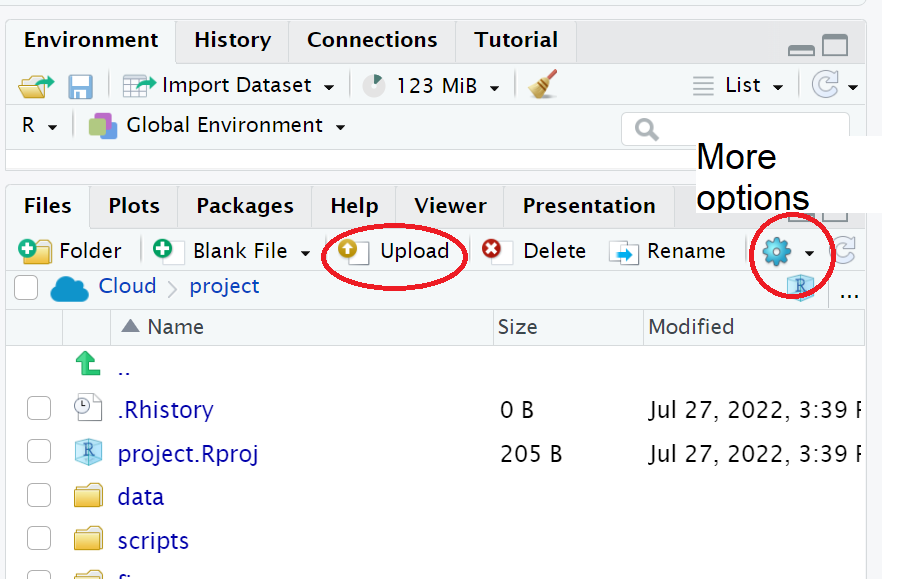
Task: Click the red Delete icon
Action: click(492, 250)
